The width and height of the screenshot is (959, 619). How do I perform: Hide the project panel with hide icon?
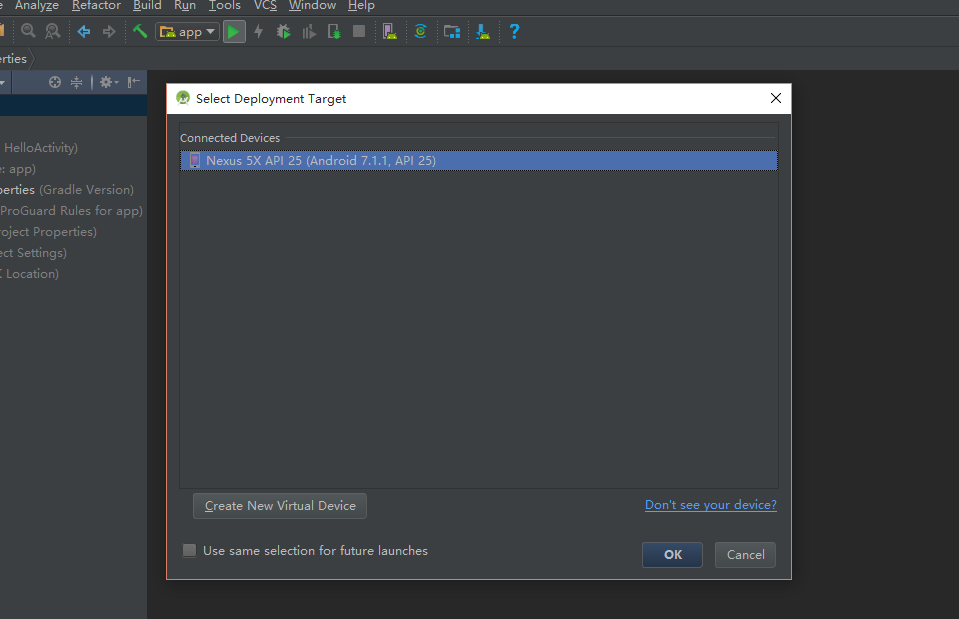(133, 82)
